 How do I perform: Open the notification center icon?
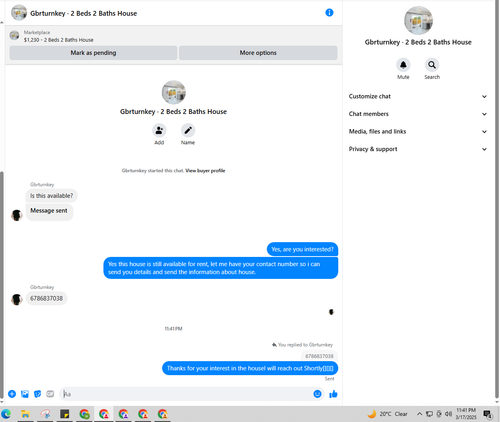488,414
